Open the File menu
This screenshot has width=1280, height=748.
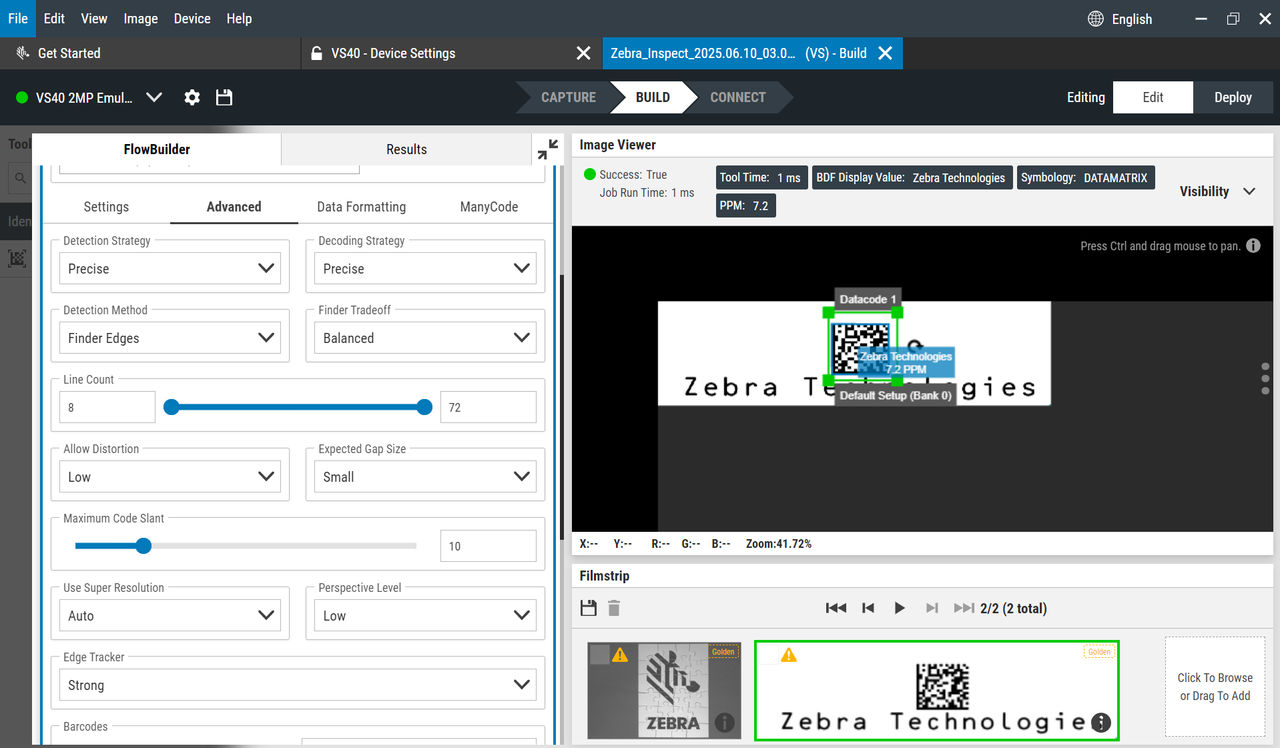pos(18,18)
